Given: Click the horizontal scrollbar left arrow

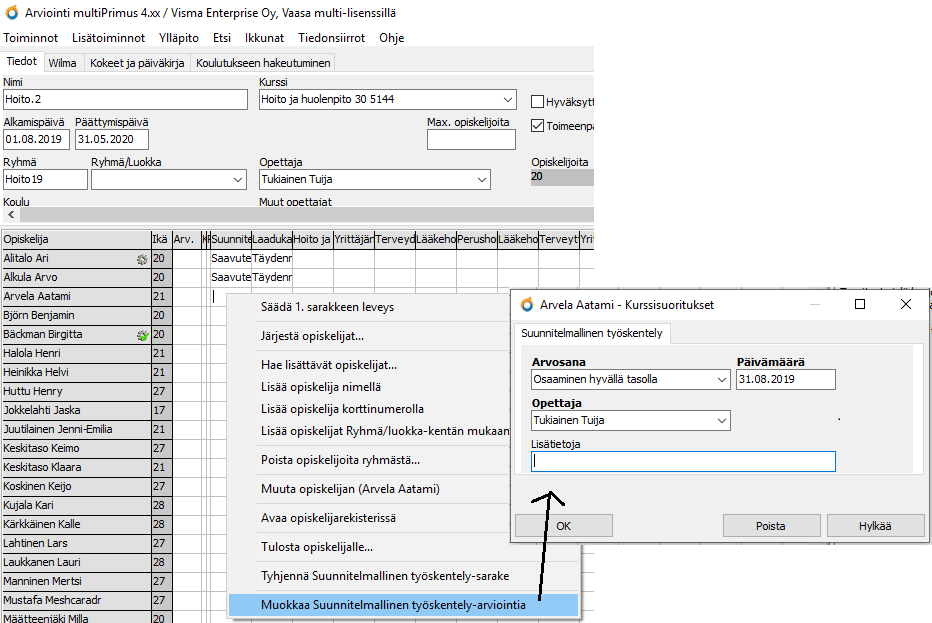Looking at the screenshot, I should [x=11, y=215].
